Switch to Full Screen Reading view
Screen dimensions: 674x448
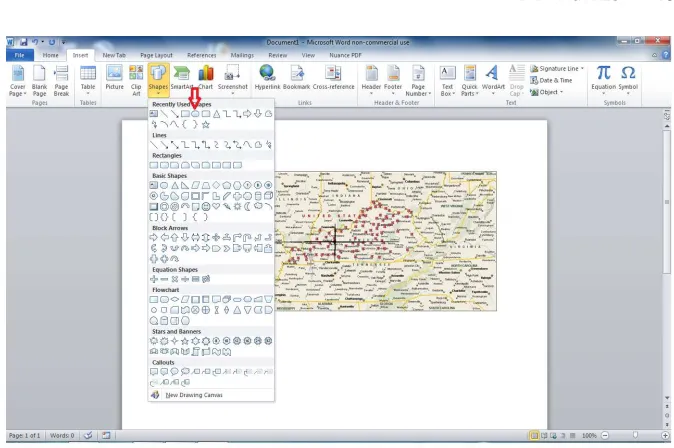[x=544, y=436]
